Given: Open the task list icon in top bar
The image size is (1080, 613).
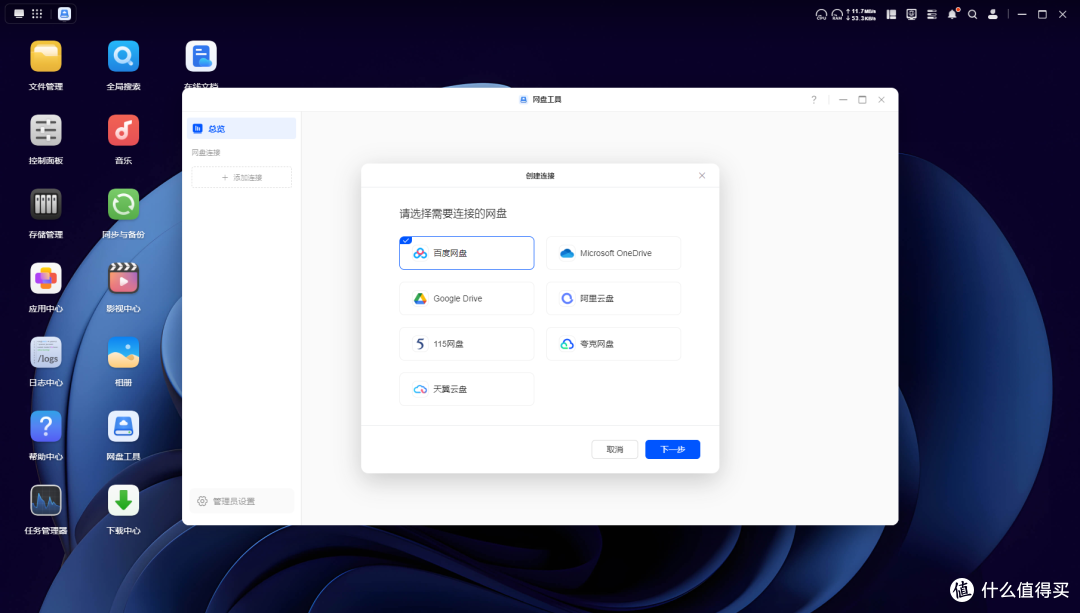Looking at the screenshot, I should point(932,14).
